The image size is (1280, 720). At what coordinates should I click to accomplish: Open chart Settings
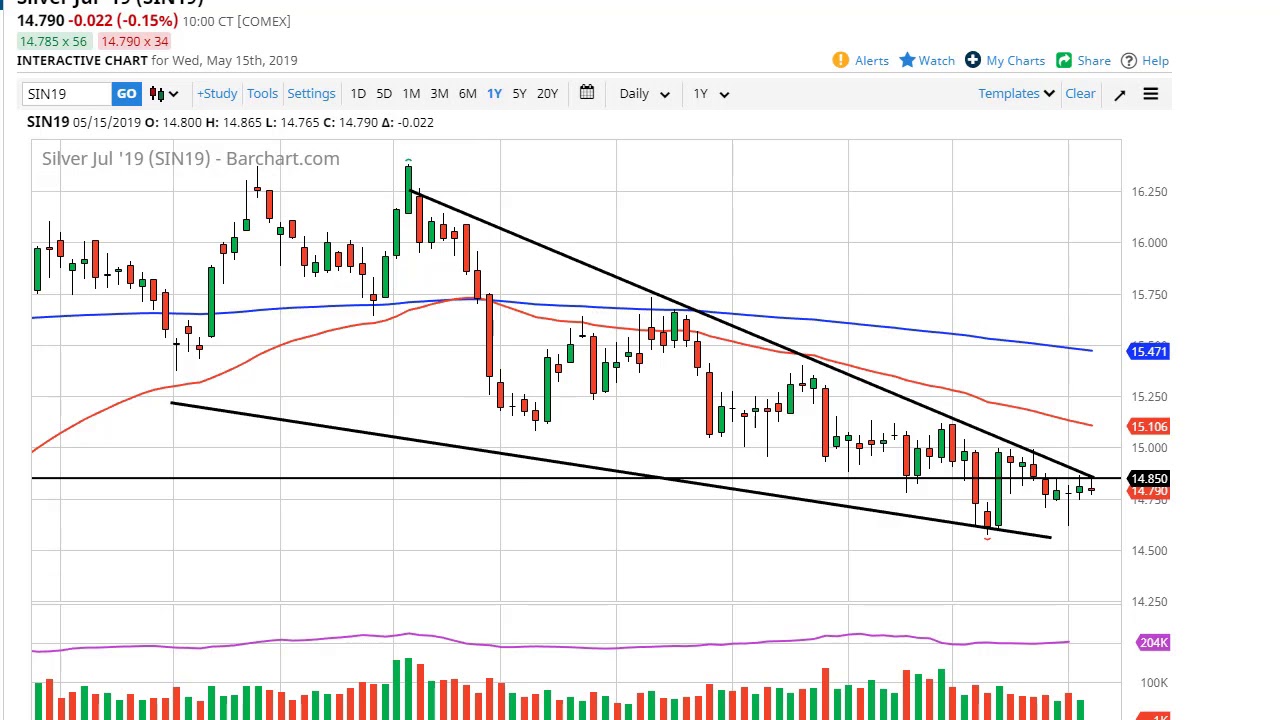click(x=311, y=94)
